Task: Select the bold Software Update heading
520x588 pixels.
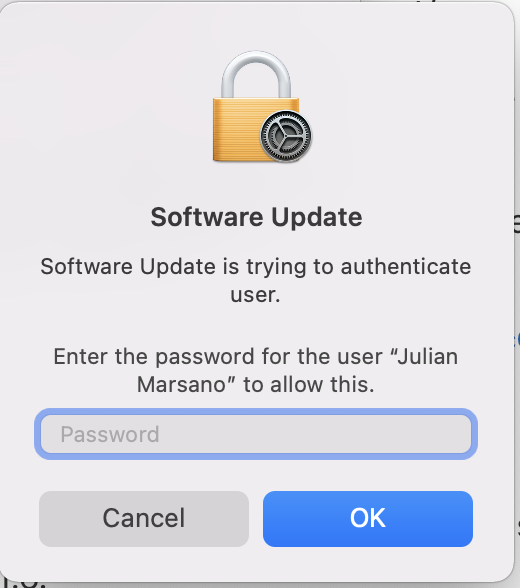Action: coord(256,217)
